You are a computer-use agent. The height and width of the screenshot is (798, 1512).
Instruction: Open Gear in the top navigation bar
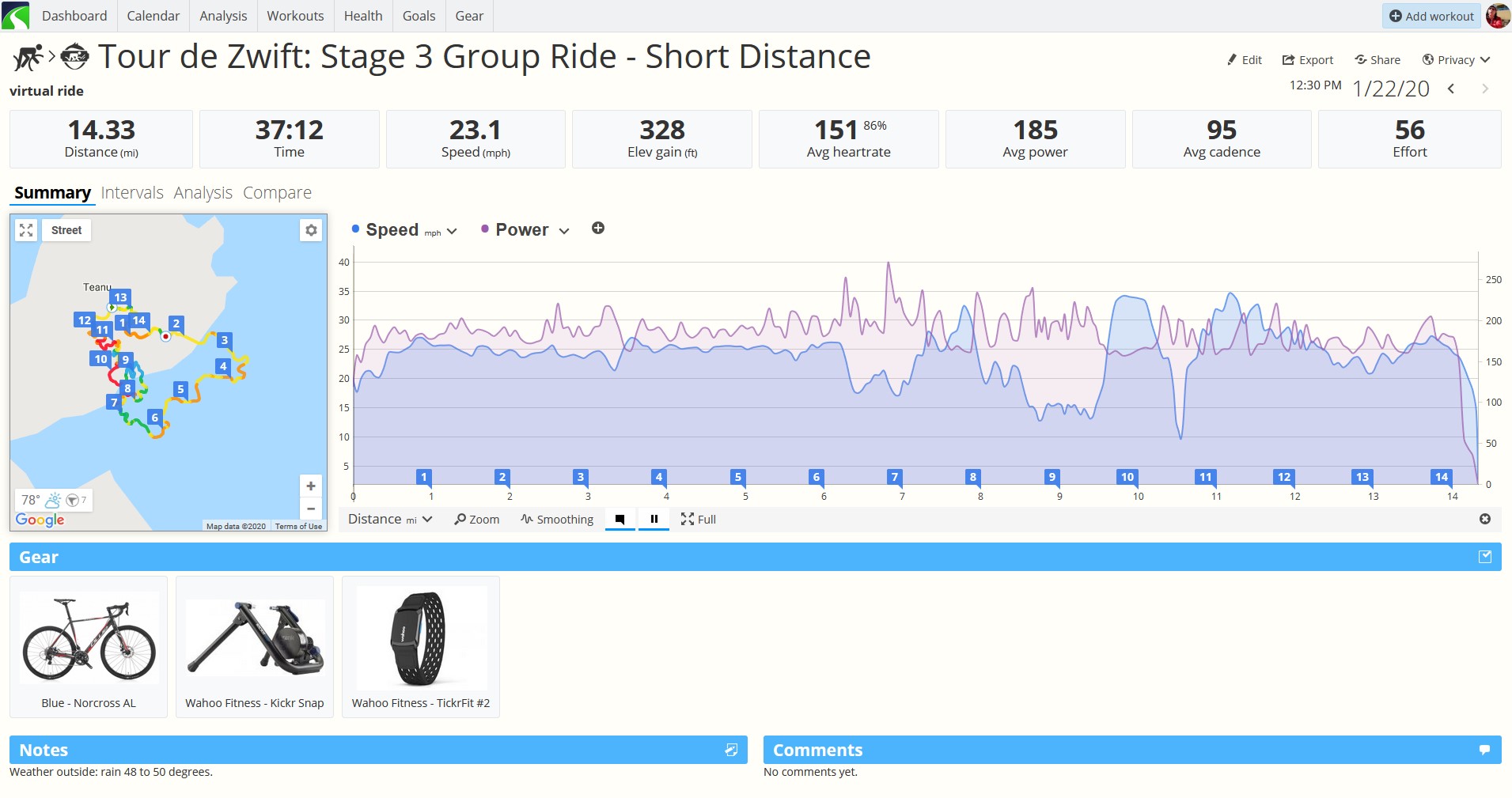[469, 16]
